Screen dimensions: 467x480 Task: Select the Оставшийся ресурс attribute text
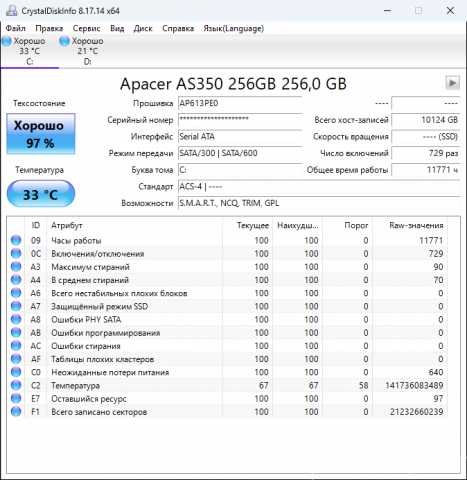(89, 399)
